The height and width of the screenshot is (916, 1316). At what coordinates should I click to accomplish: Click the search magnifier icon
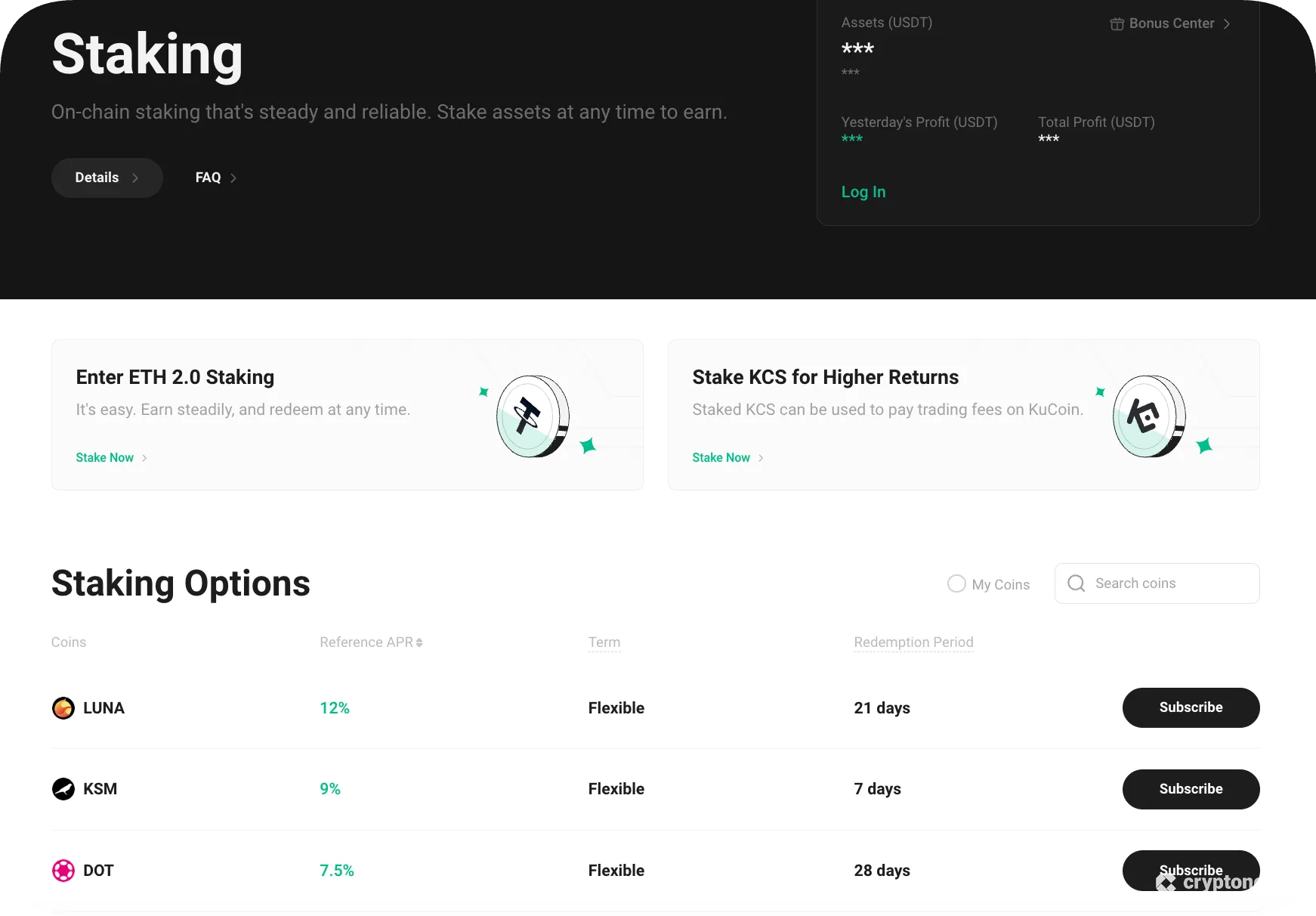(x=1076, y=583)
